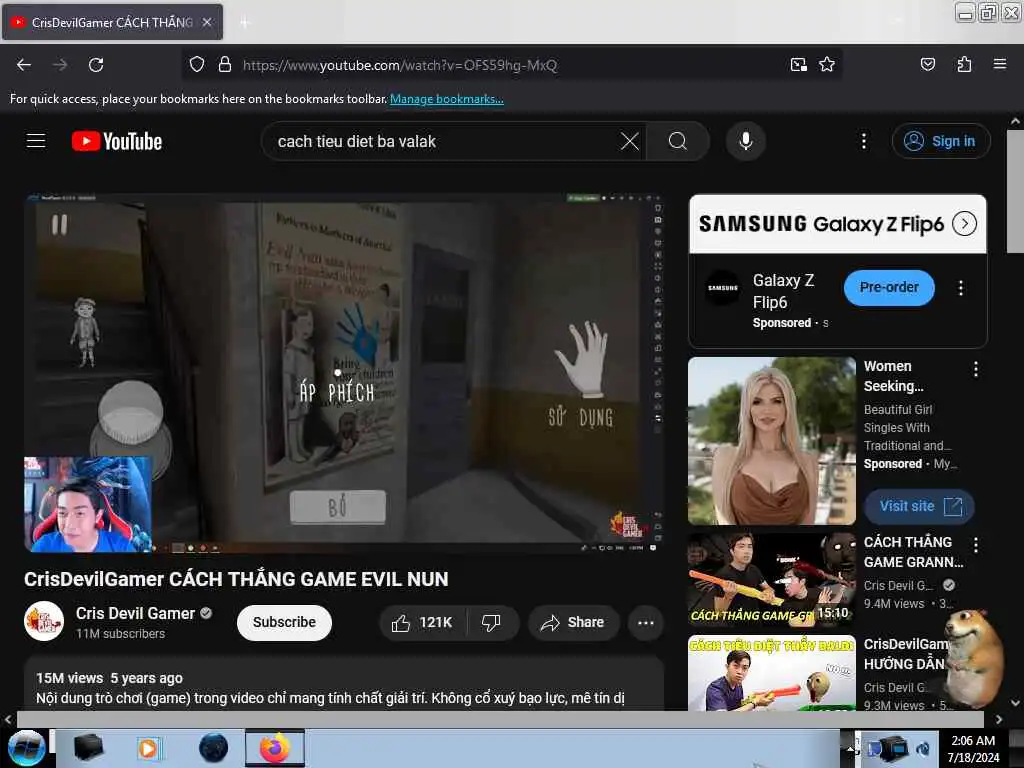Go to YouTube home via the logo
Screen dimensions: 1024x768
tap(117, 141)
